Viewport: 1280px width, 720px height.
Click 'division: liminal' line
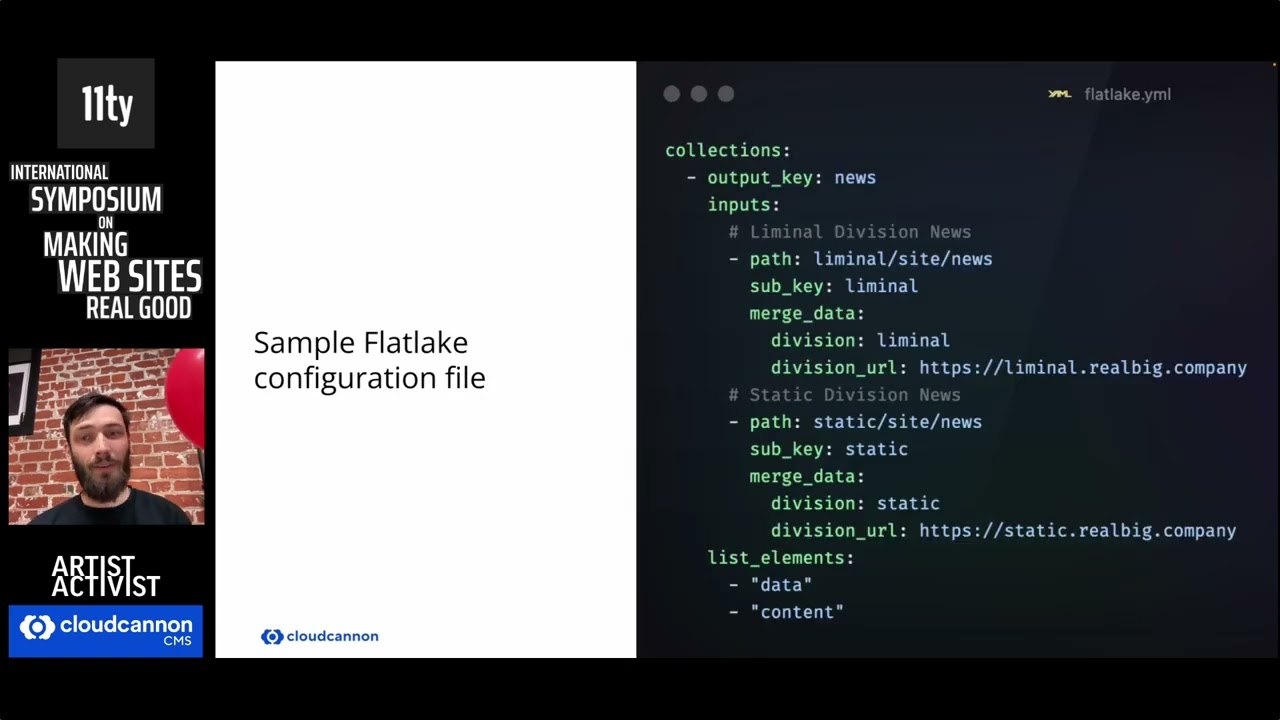point(860,340)
